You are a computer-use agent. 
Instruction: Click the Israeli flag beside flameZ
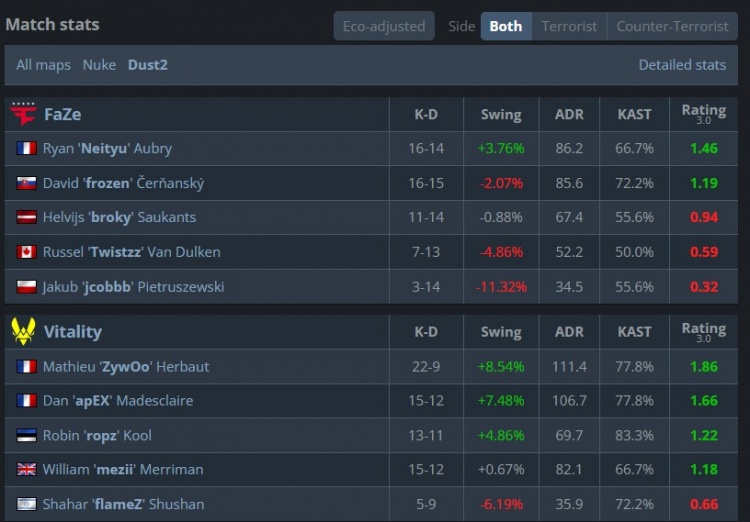26,504
